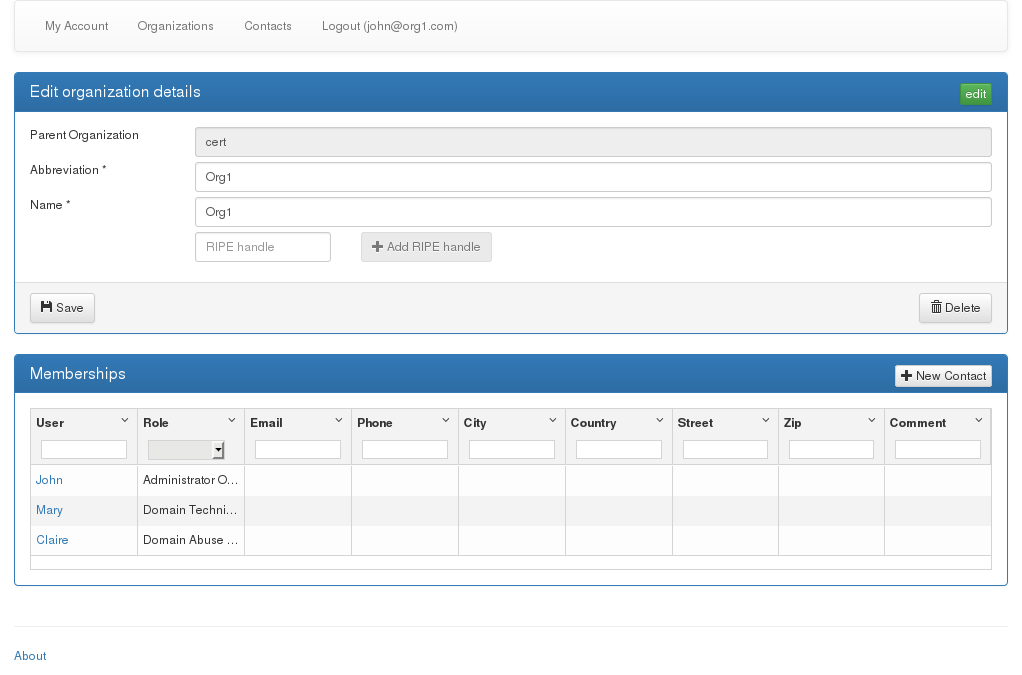The width and height of the screenshot is (1022, 675).
Task: Click the Zip column filter box
Action: click(x=832, y=450)
